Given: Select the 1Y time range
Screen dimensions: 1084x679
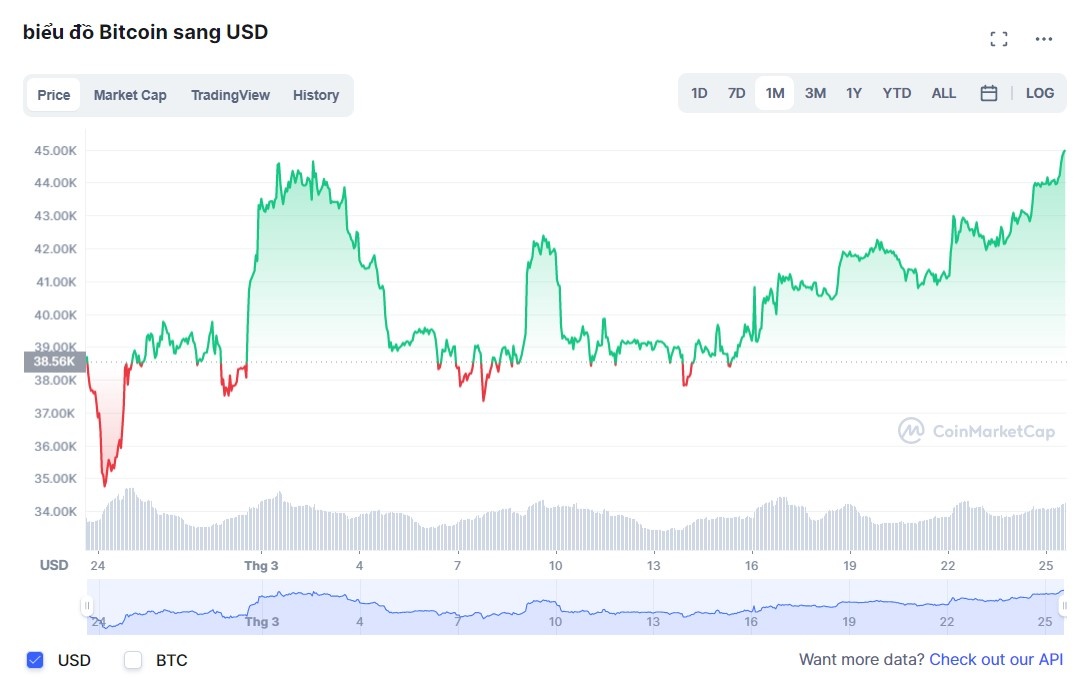Looking at the screenshot, I should (x=854, y=92).
